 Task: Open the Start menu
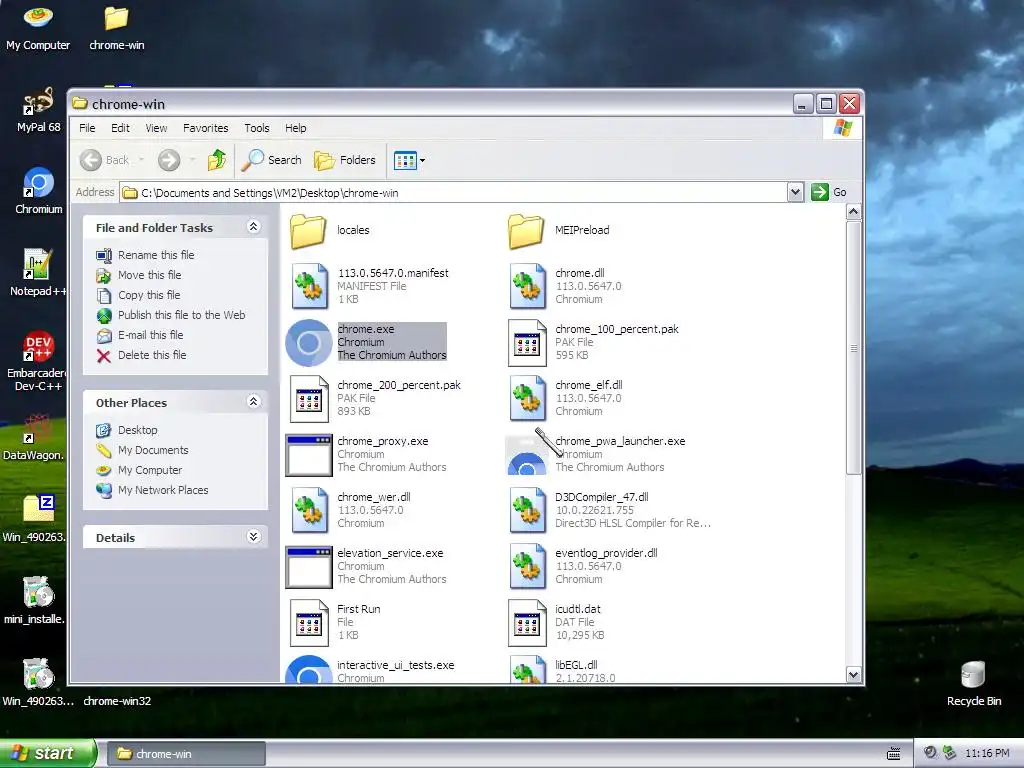(x=47, y=754)
